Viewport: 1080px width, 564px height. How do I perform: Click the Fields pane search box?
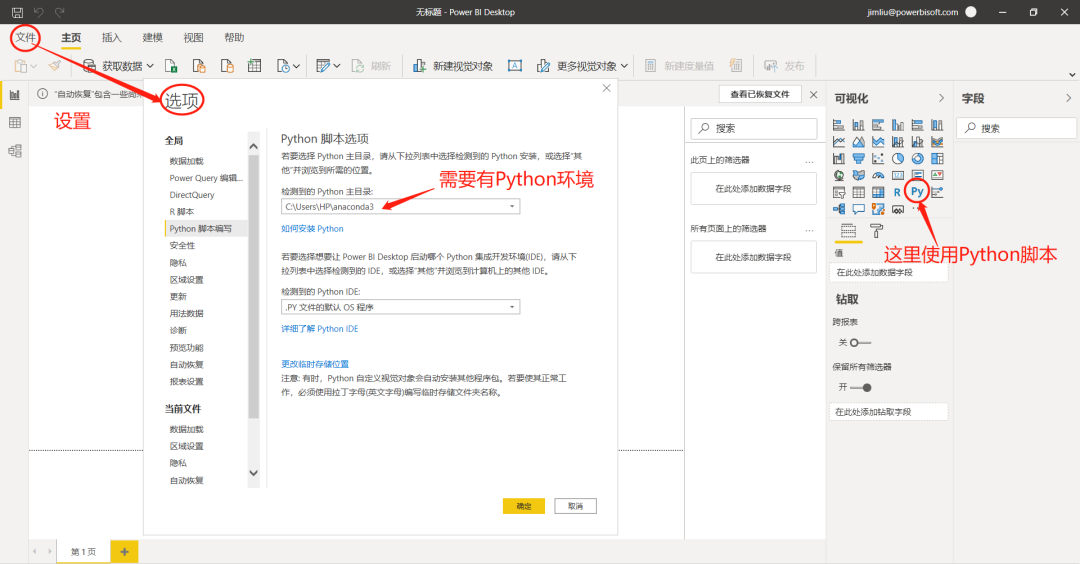1019,128
